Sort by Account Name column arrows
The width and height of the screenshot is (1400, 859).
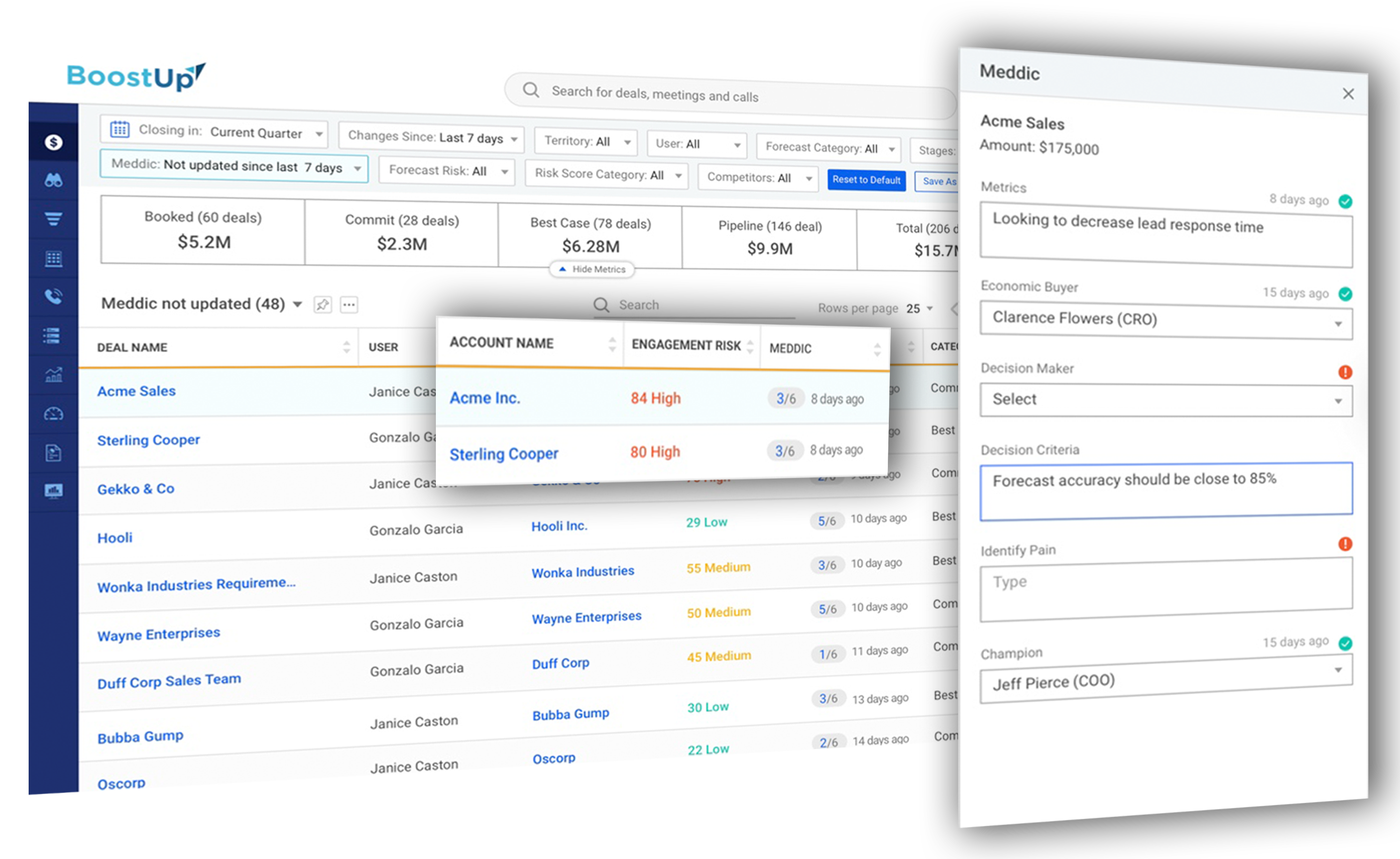(612, 344)
